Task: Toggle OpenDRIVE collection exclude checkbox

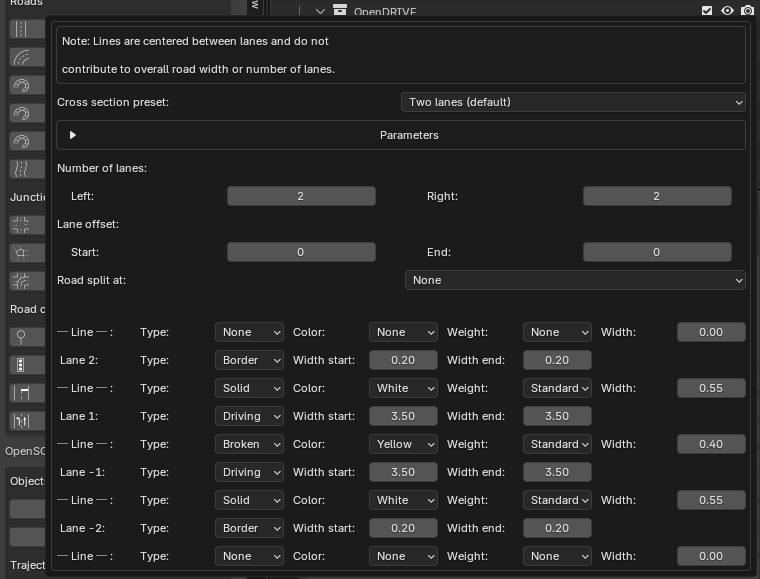Action: (707, 10)
